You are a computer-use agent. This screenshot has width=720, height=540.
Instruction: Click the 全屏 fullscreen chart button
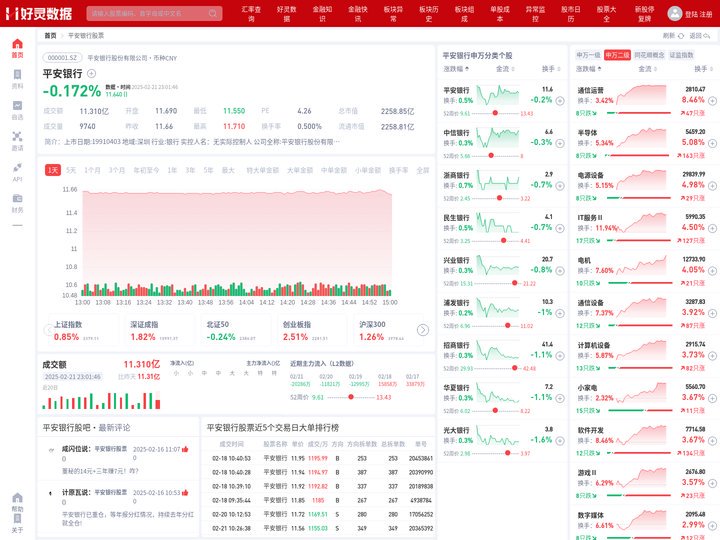(x=422, y=170)
